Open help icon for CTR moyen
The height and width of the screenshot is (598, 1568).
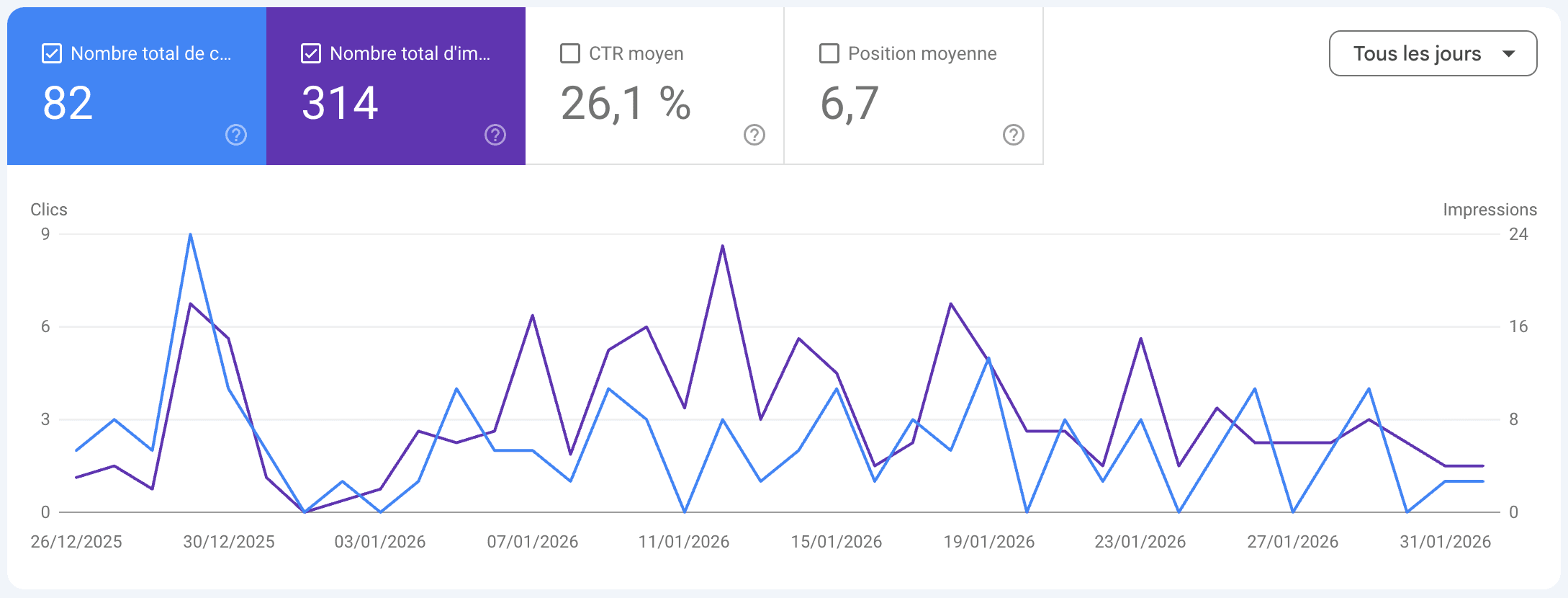(x=754, y=135)
